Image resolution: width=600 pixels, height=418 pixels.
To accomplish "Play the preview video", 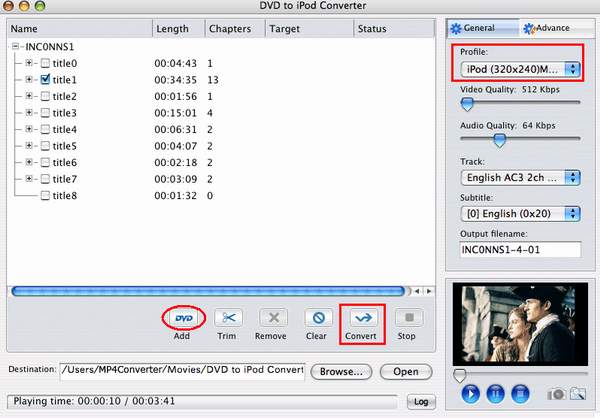I will point(471,394).
